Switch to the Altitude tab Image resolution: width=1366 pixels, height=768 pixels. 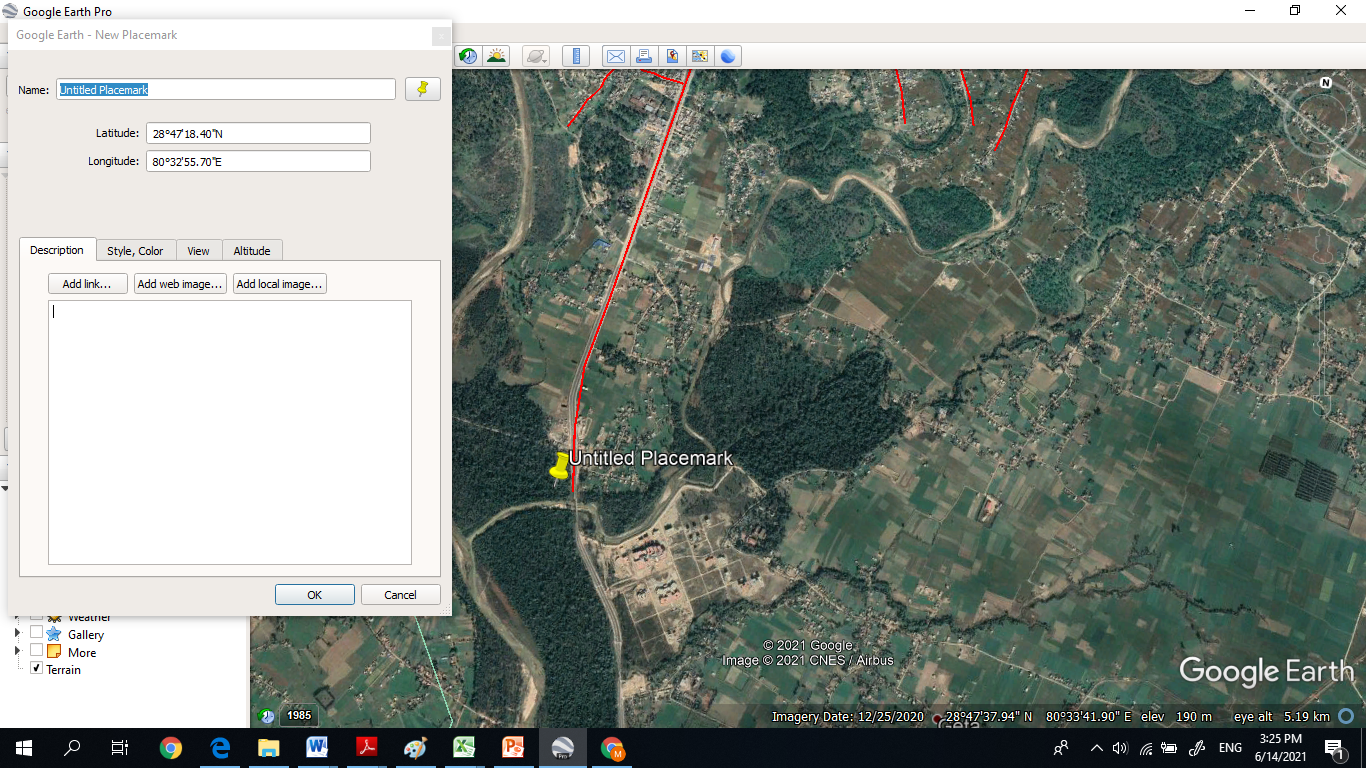coord(252,251)
